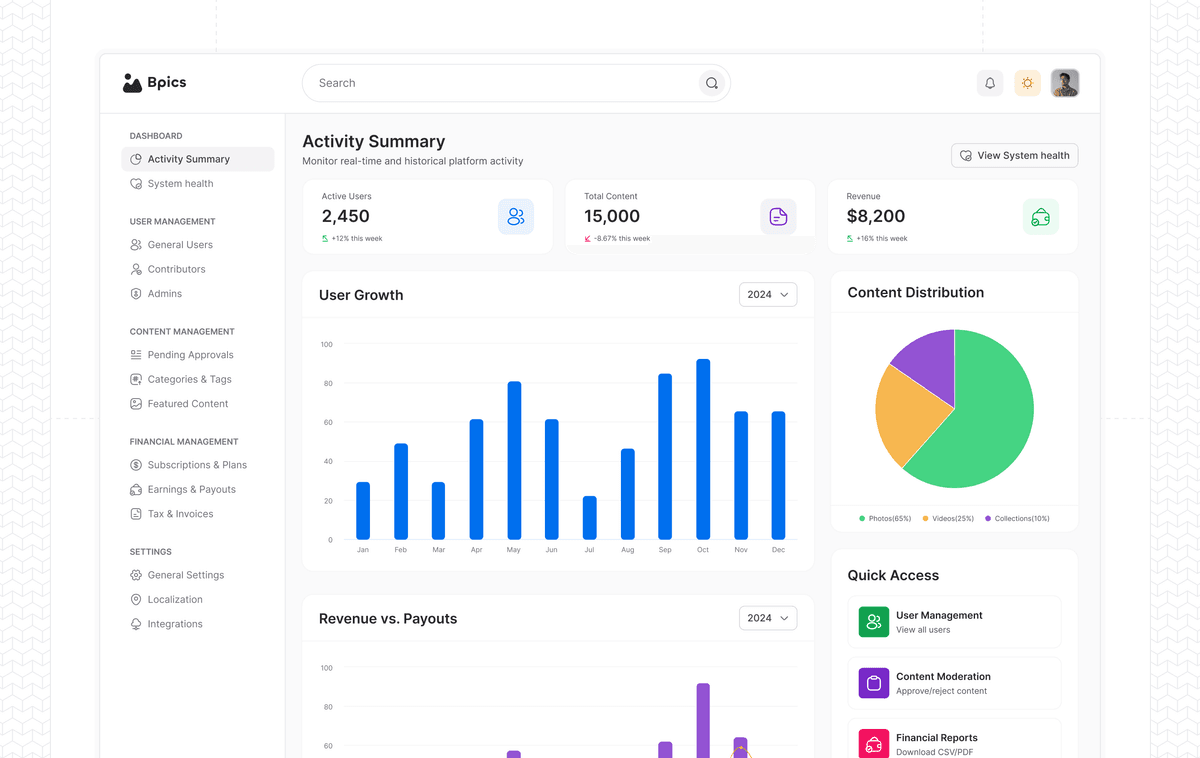Open notifications bell icon
Screen dimensions: 1200x758
(x=990, y=83)
